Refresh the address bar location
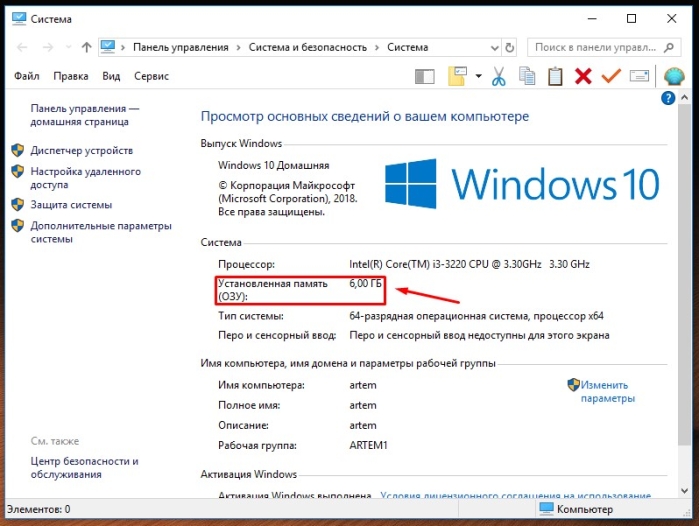Image resolution: width=699 pixels, height=526 pixels. (510, 47)
